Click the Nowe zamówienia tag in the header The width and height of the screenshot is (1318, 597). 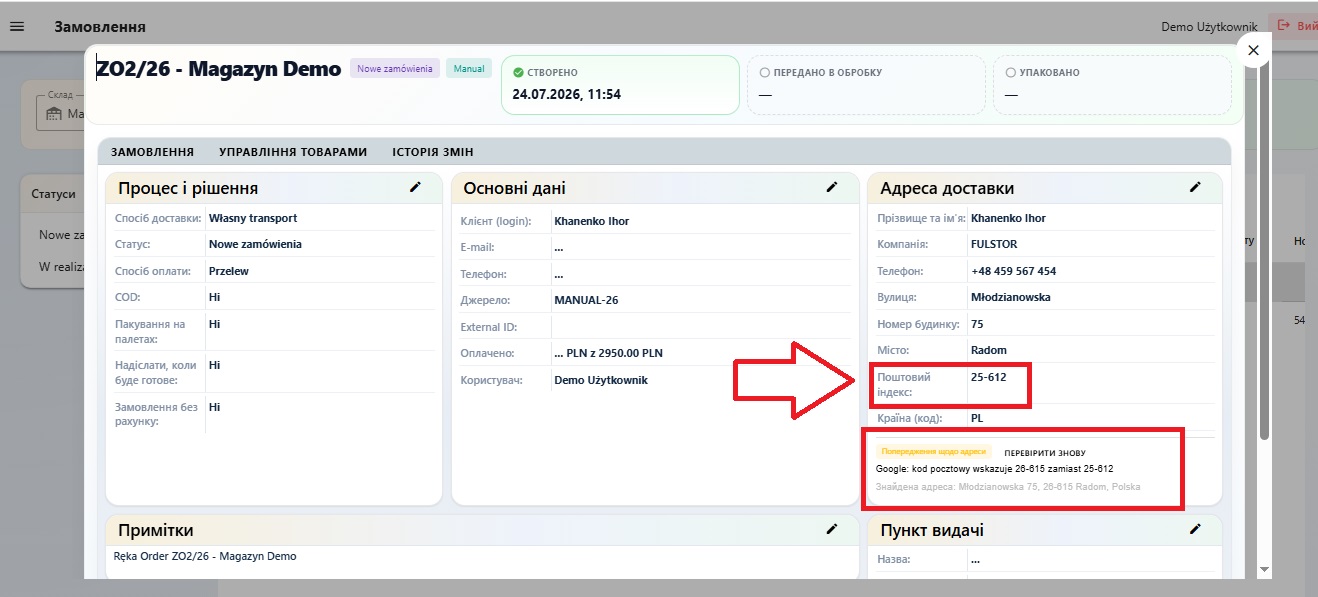point(394,69)
